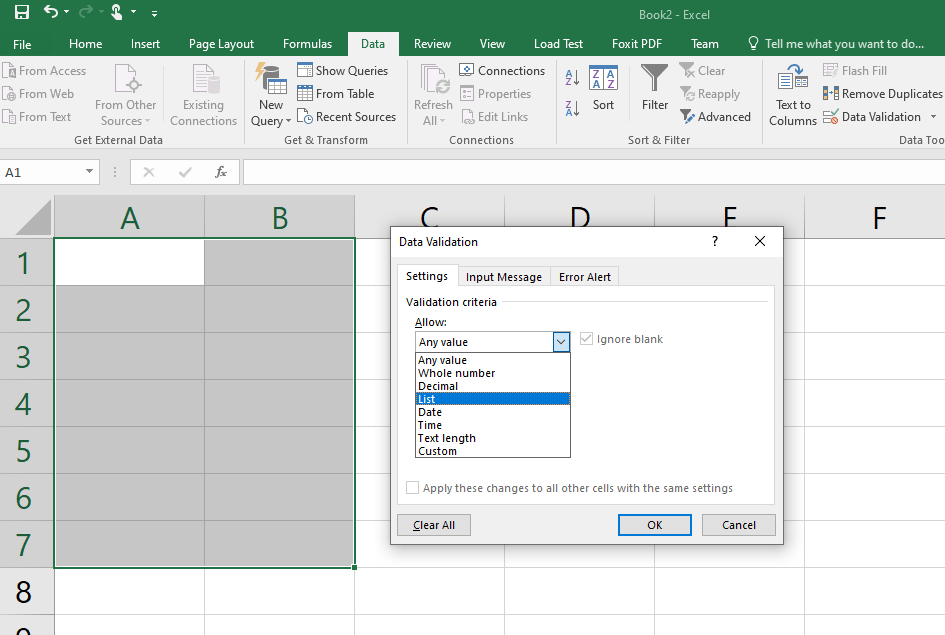The width and height of the screenshot is (945, 635).
Task: Click Data Validation ribbon button
Action: (x=872, y=116)
